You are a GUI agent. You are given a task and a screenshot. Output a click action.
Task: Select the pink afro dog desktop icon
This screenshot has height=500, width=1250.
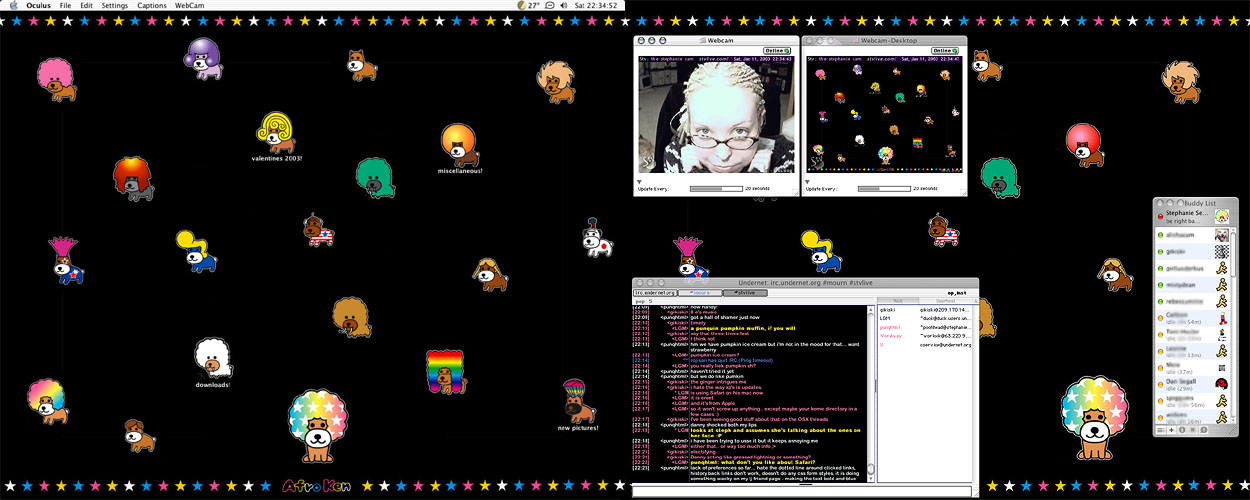pos(56,80)
